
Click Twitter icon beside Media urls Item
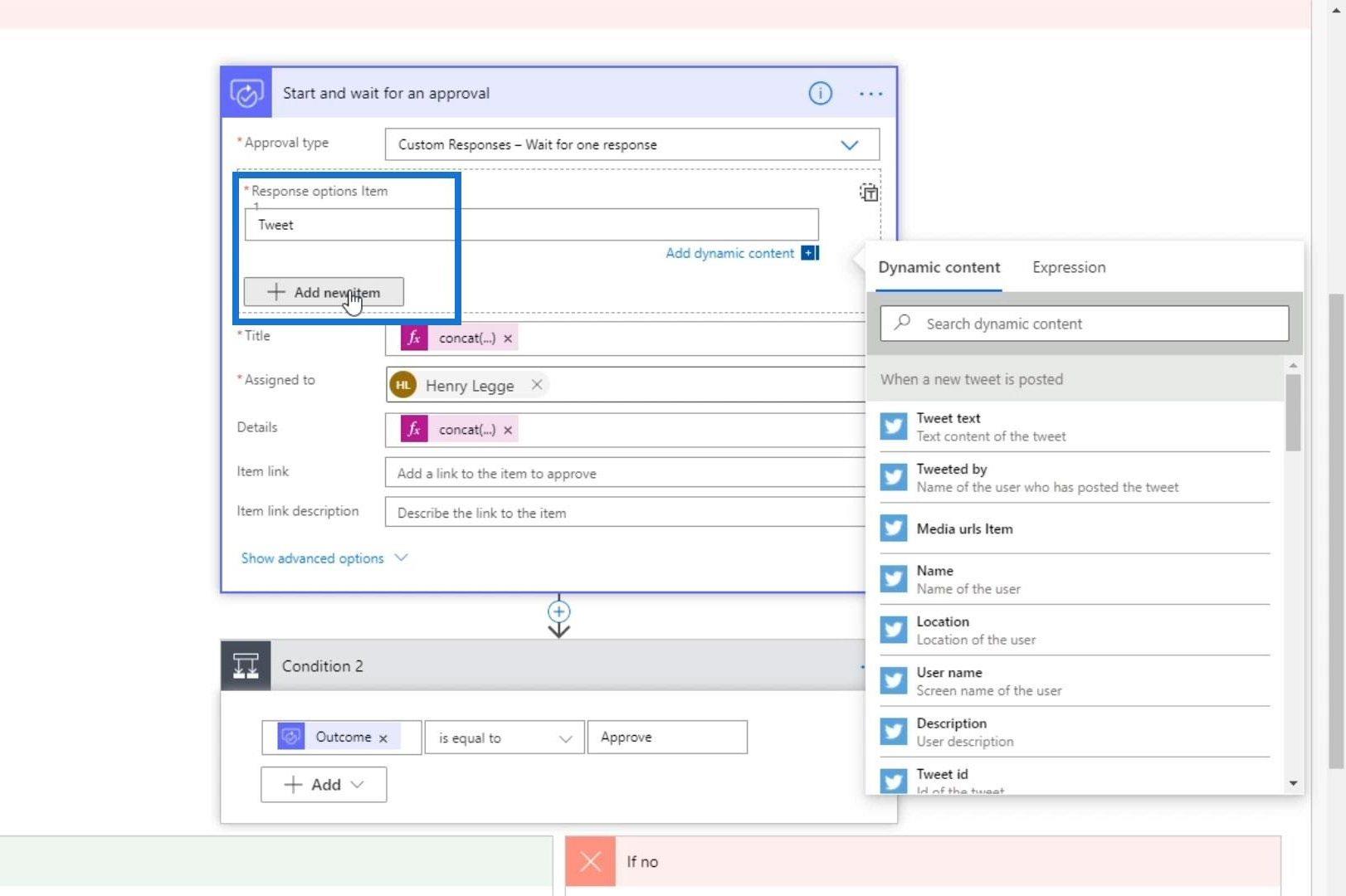click(894, 528)
